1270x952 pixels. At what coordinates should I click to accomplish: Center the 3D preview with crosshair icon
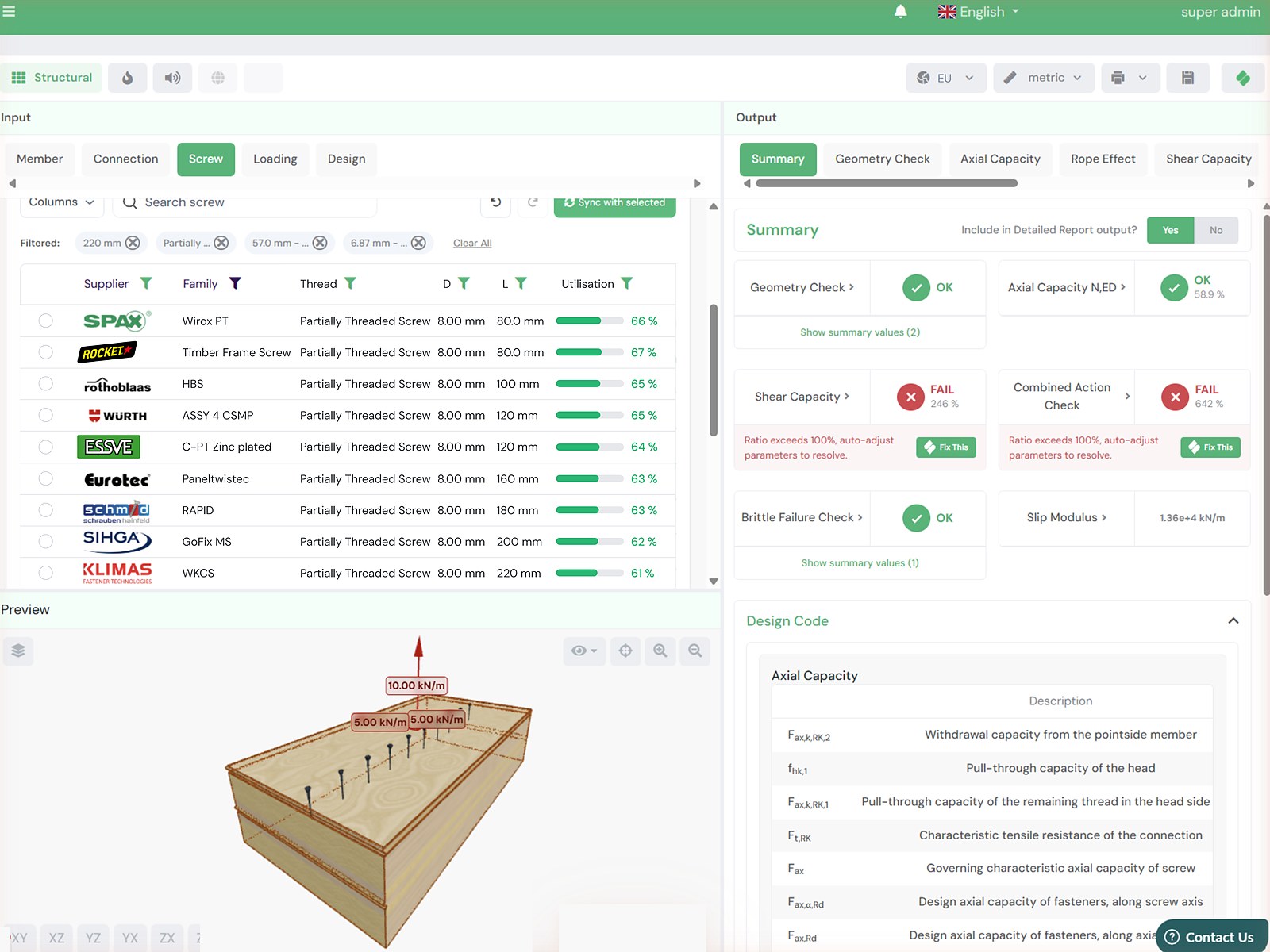625,651
